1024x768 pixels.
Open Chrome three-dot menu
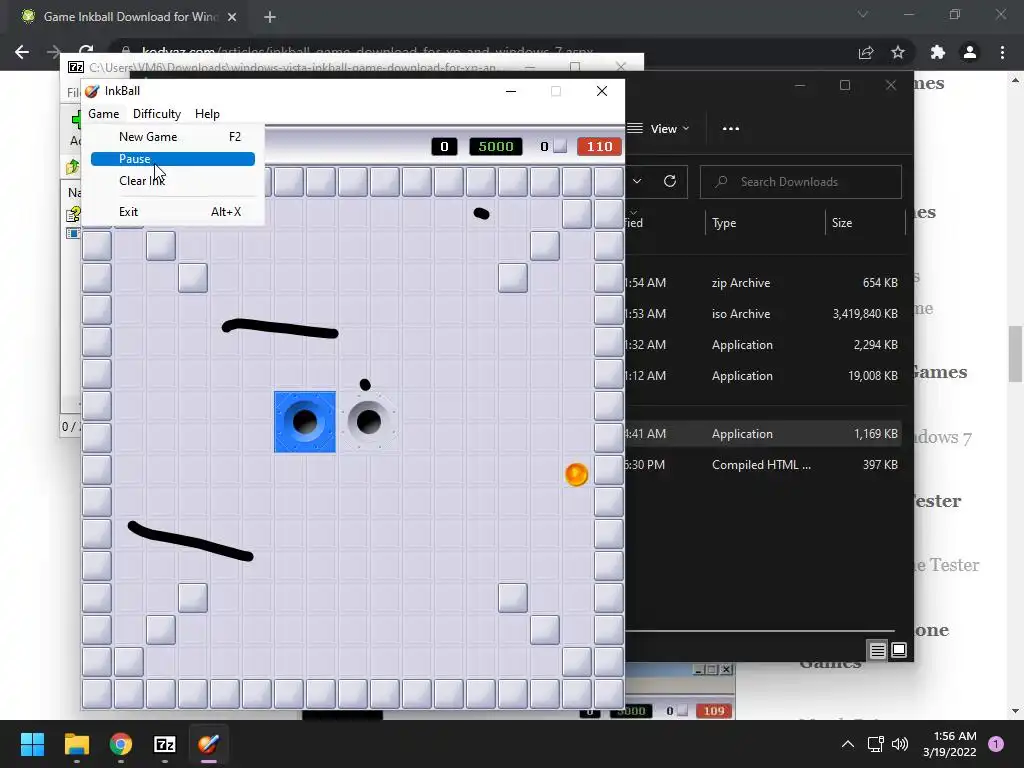click(x=1002, y=52)
